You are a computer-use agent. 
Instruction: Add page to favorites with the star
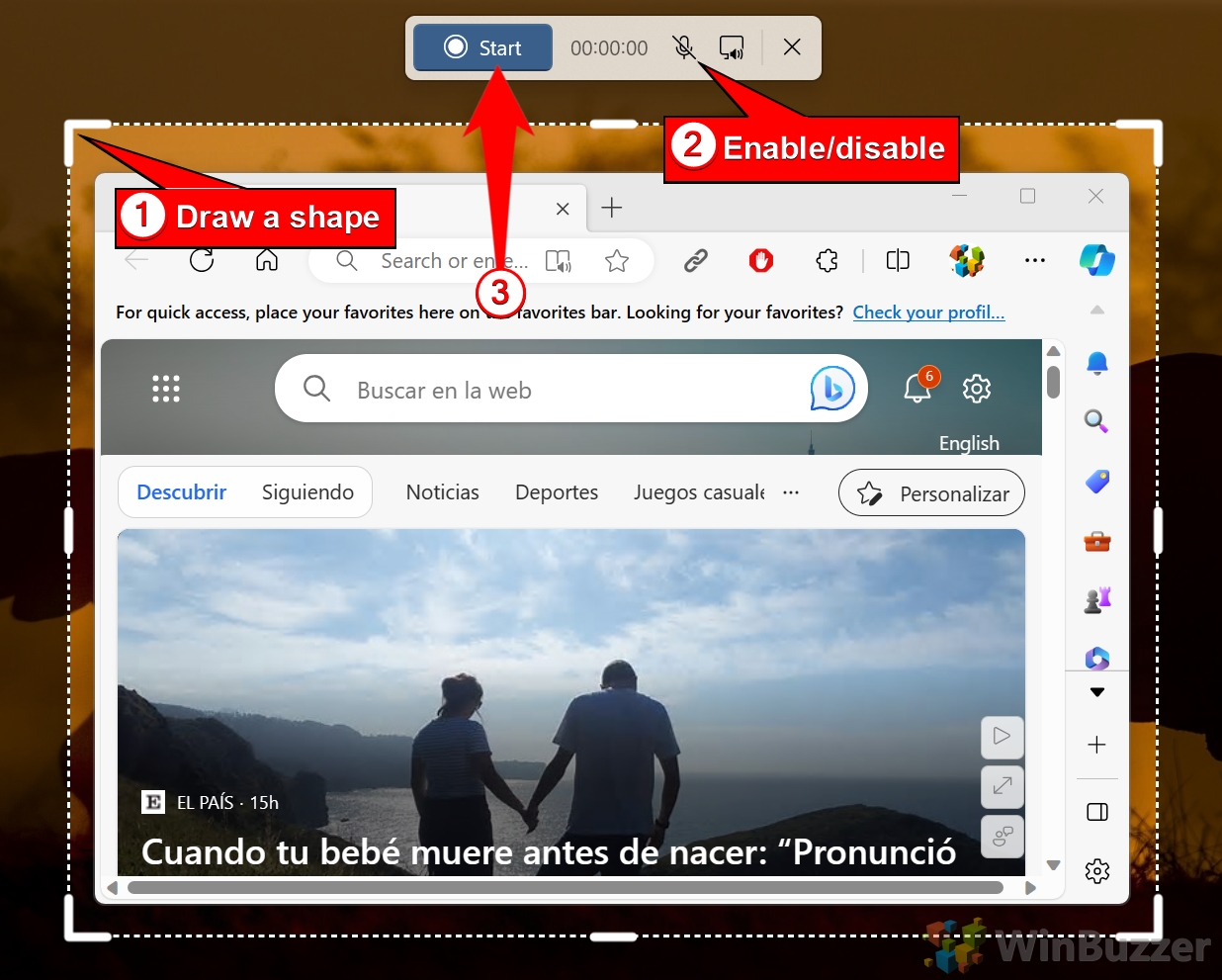(x=617, y=260)
